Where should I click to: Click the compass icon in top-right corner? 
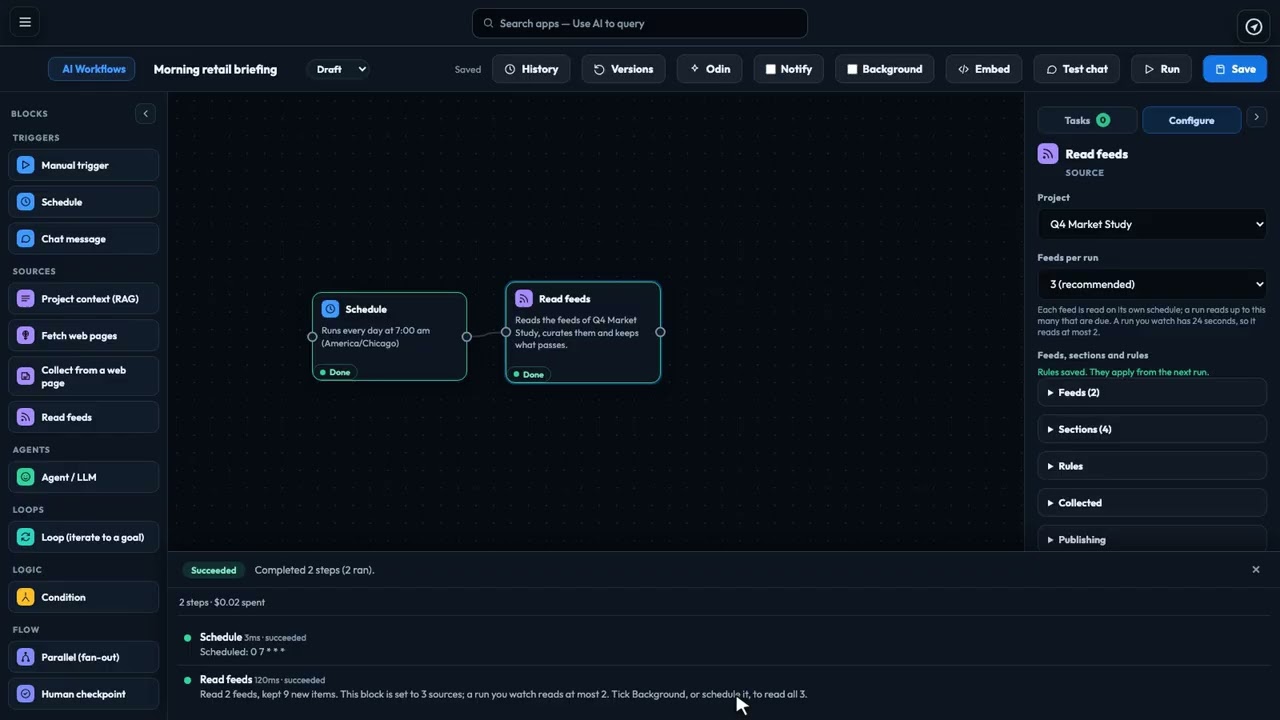point(1253,26)
